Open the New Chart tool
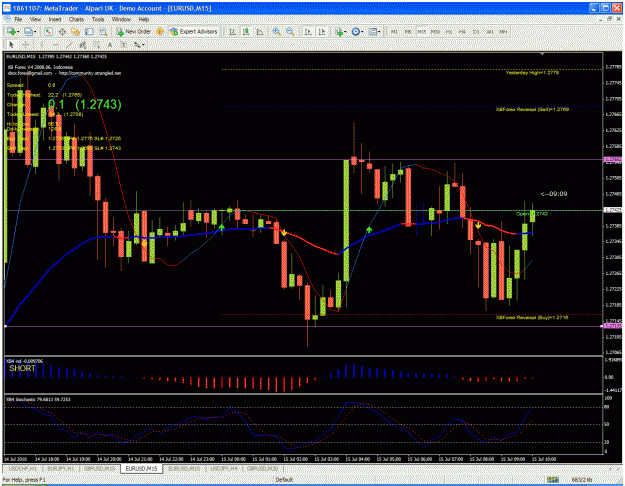625x486 pixels. coord(11,31)
